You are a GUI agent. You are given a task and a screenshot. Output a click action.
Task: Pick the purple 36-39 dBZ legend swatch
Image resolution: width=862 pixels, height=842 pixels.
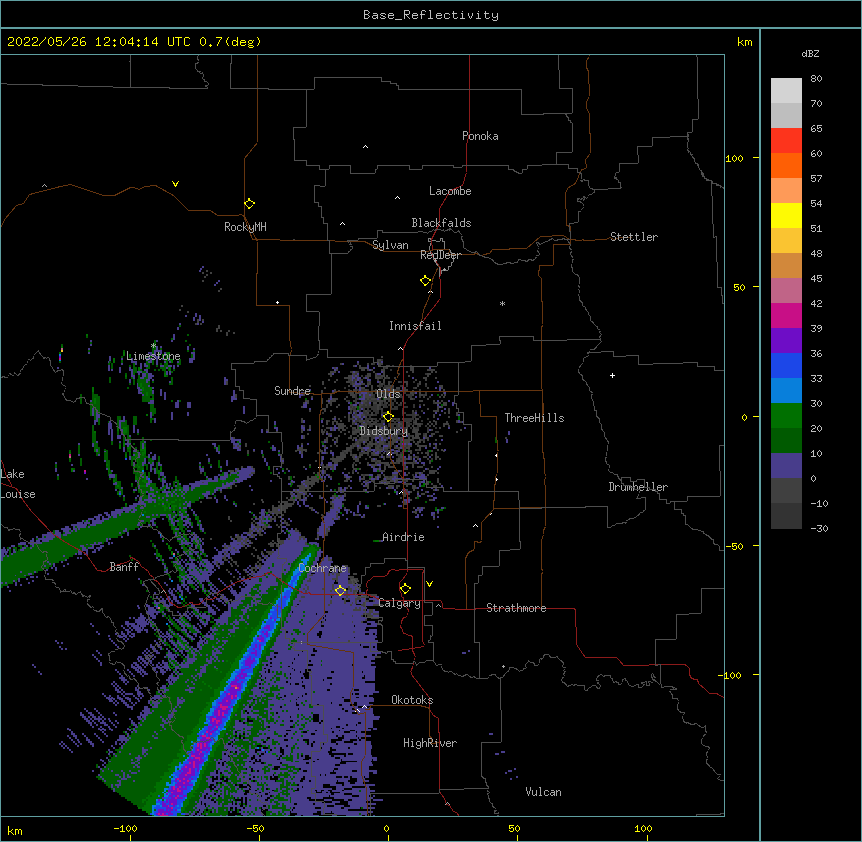[x=786, y=340]
